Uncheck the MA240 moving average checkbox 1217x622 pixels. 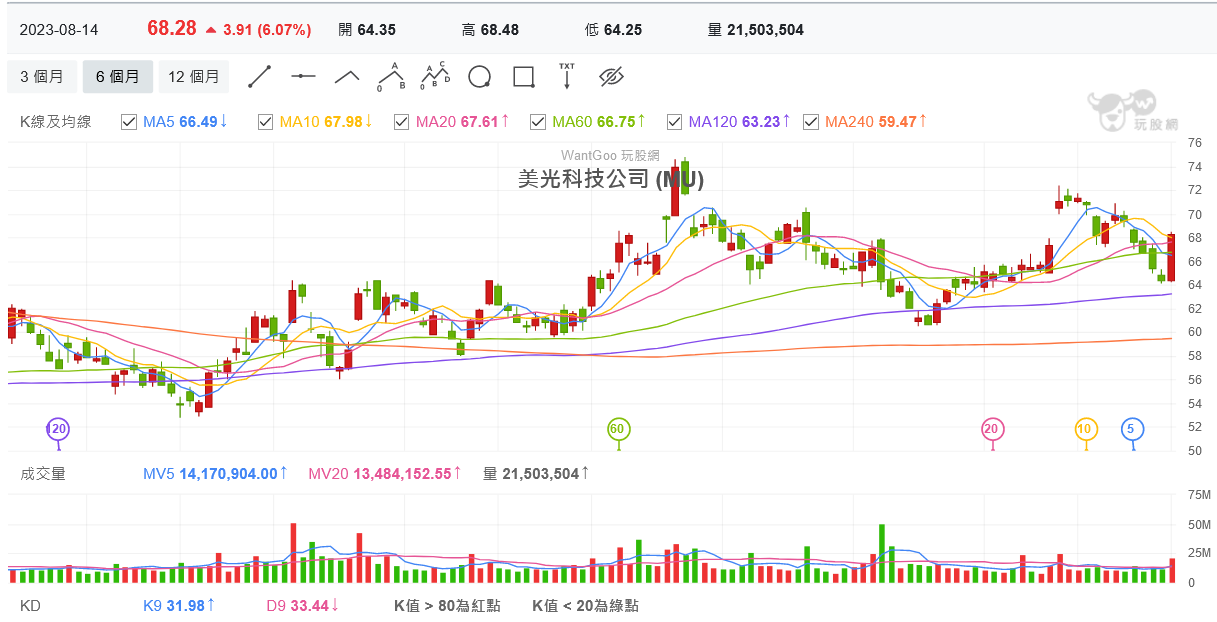point(810,122)
